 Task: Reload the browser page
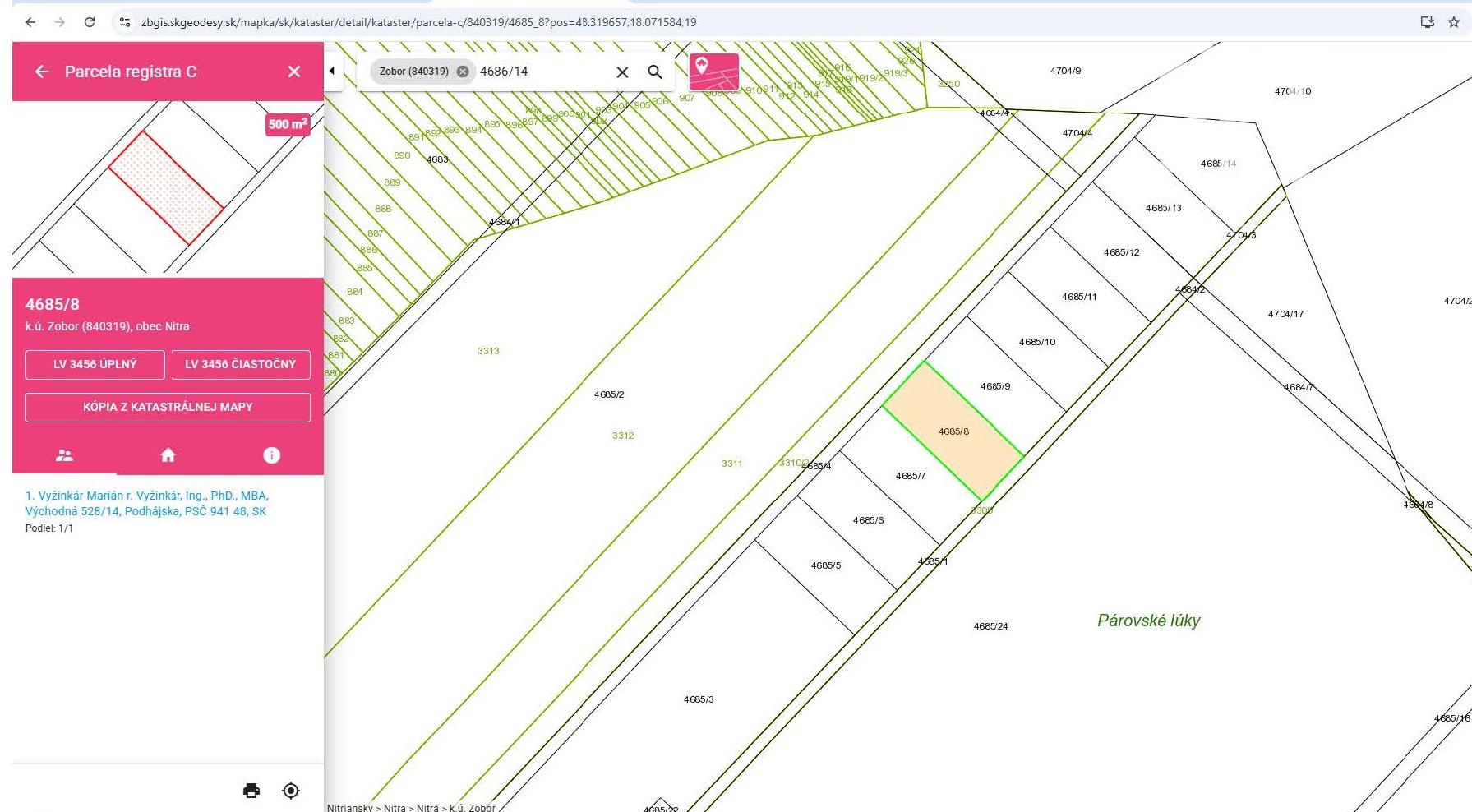[x=90, y=22]
